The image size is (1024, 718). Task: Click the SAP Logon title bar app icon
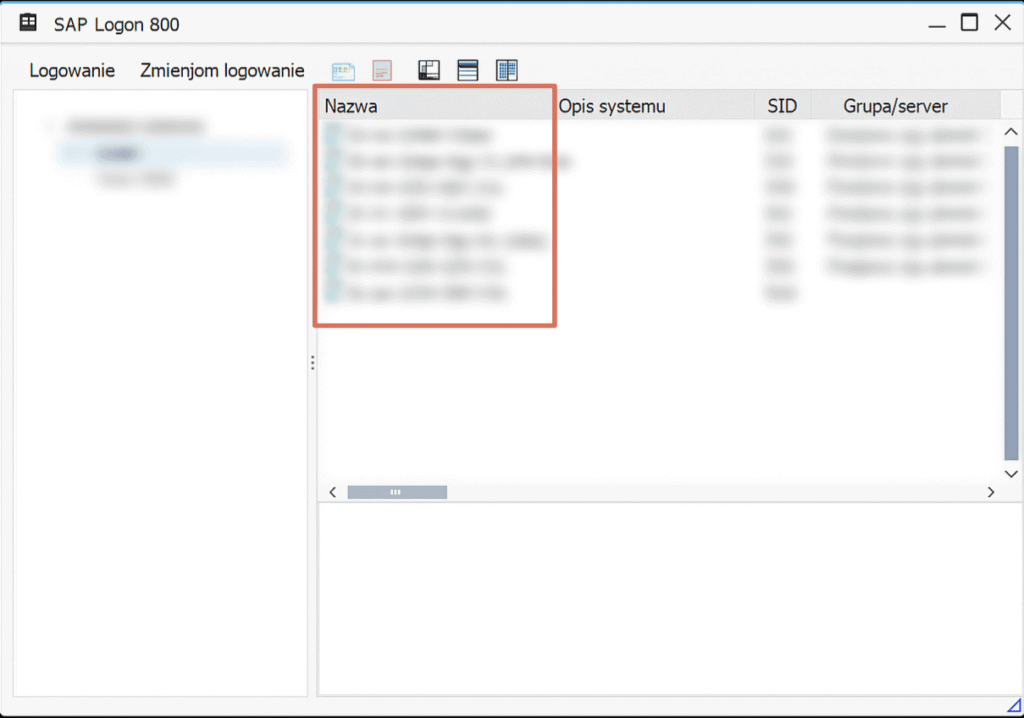[28, 23]
